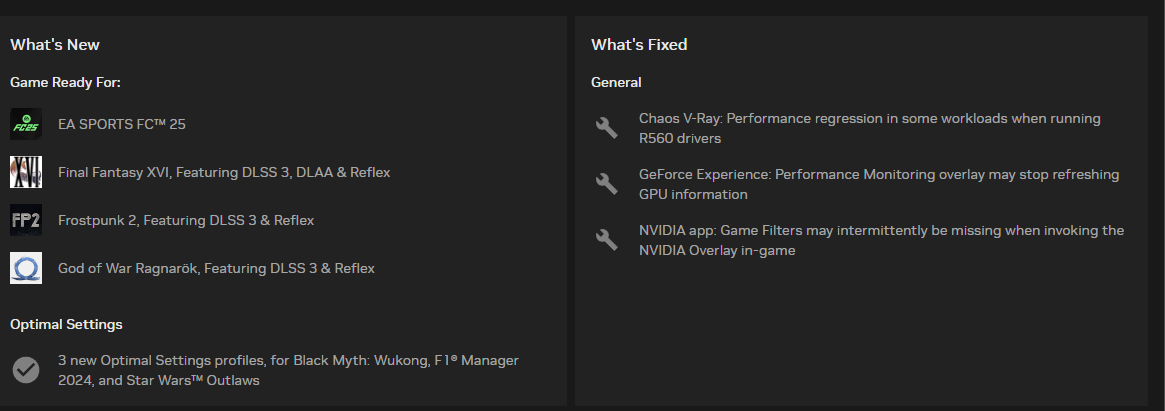Click the Chaos V-Ray performance regression description
This screenshot has height=411, width=1165.
tap(869, 129)
